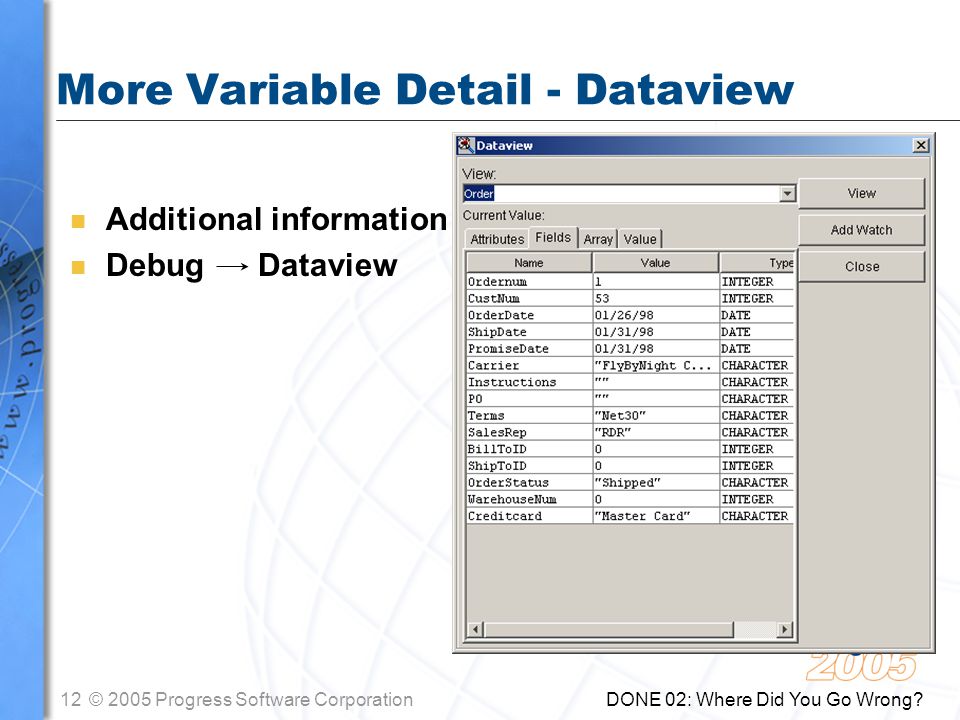Click the Value column header
Image resolution: width=960 pixels, height=720 pixels.
tap(655, 263)
